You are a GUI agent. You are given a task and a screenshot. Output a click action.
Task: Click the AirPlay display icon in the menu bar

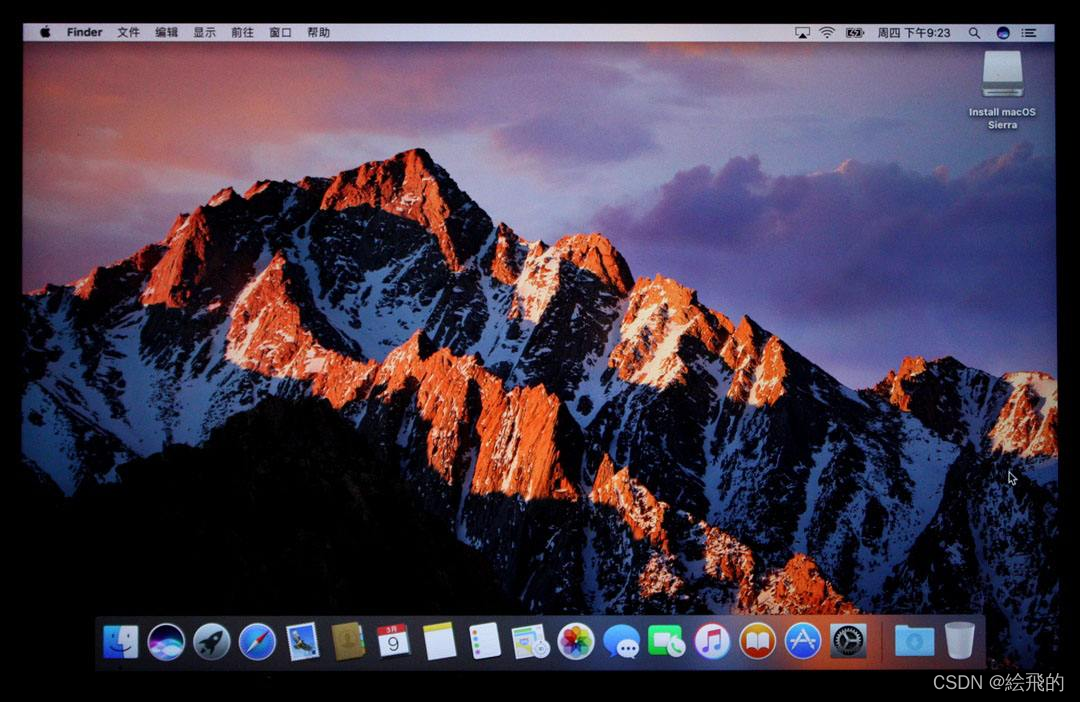(802, 33)
